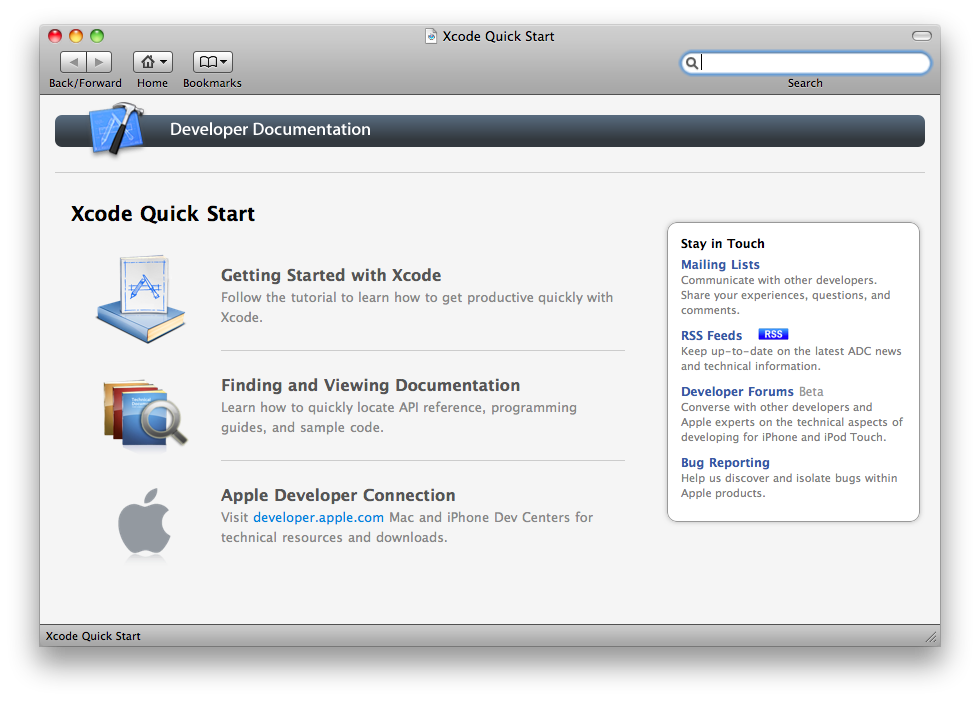The height and width of the screenshot is (701, 980).
Task: Open the RSS Feeds link
Action: 711,336
